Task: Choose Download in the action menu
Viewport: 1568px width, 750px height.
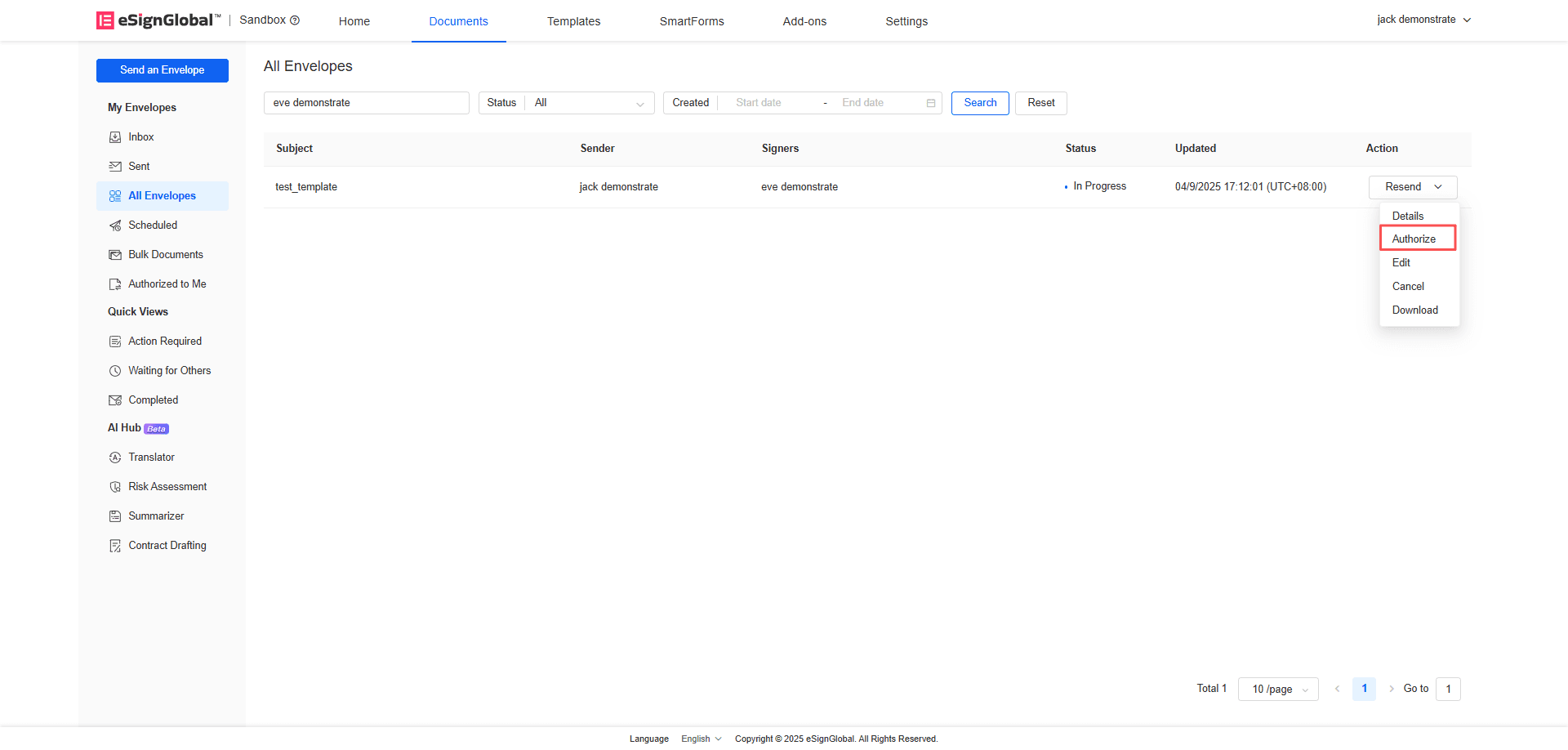Action: (1414, 310)
